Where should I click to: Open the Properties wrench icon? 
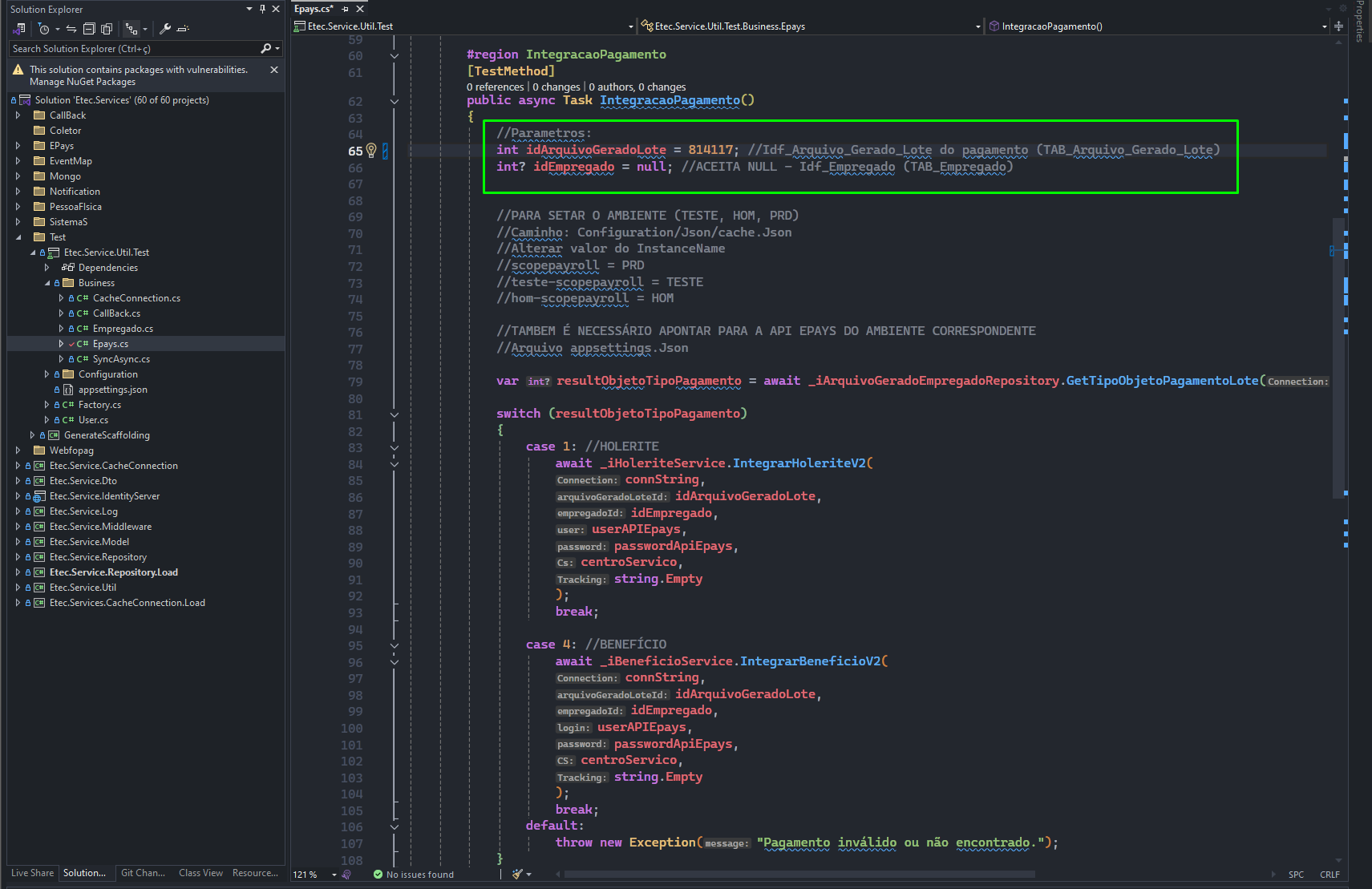[x=165, y=29]
